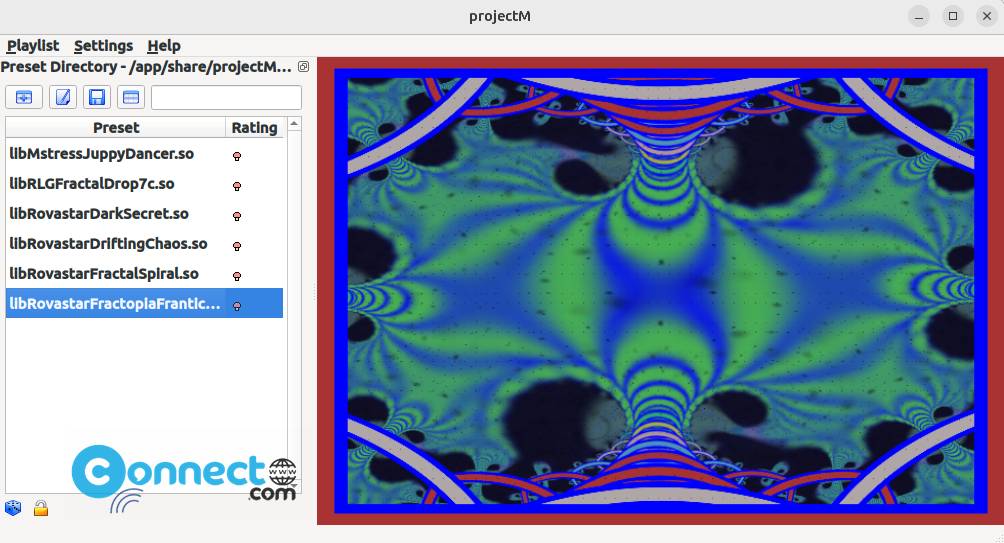Screen dimensions: 1004x543
Task: Click rating icon for libRovastarFractalSpiral.so
Action: click(237, 277)
